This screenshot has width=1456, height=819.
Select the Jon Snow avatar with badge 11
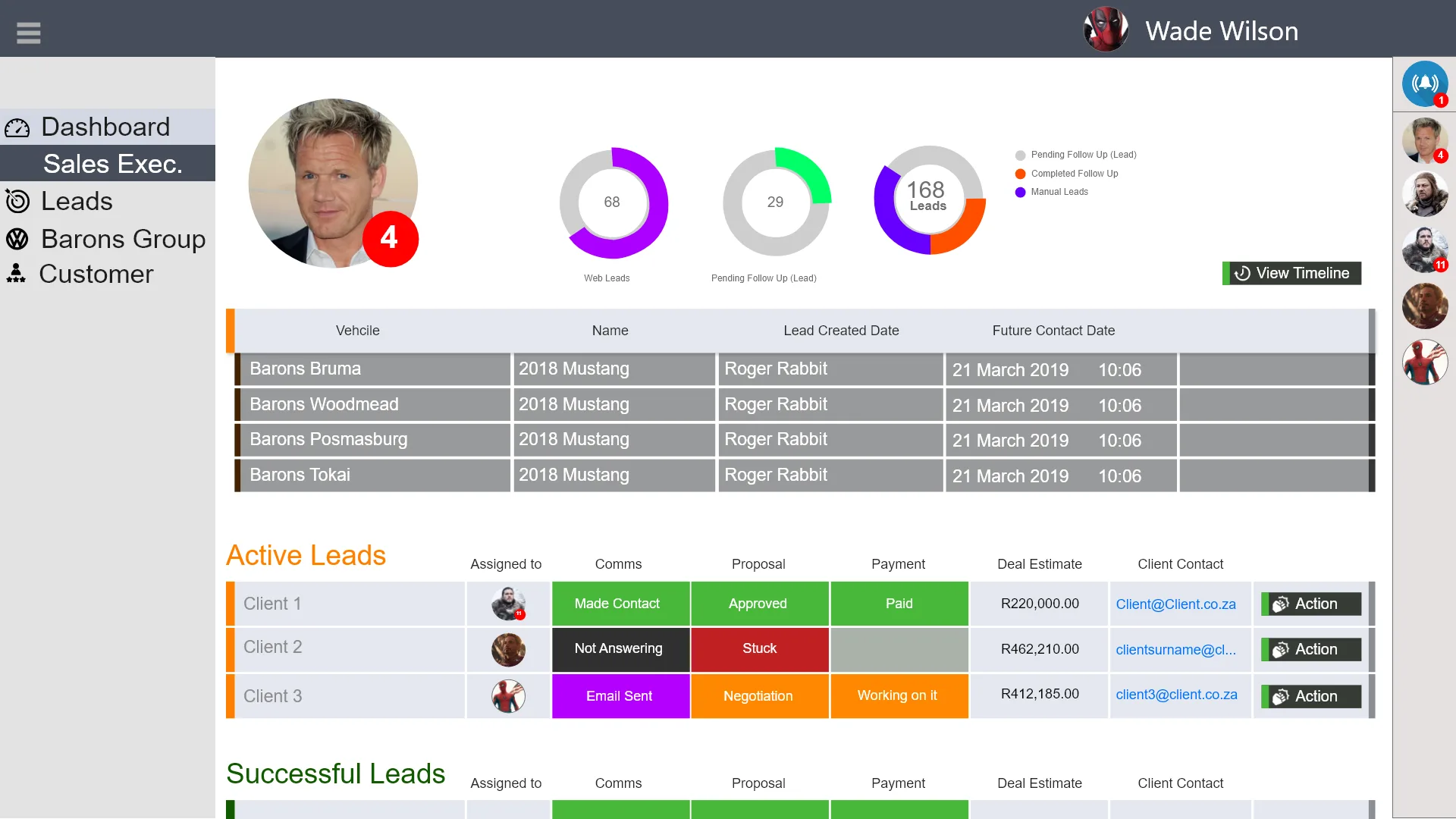click(x=1425, y=249)
